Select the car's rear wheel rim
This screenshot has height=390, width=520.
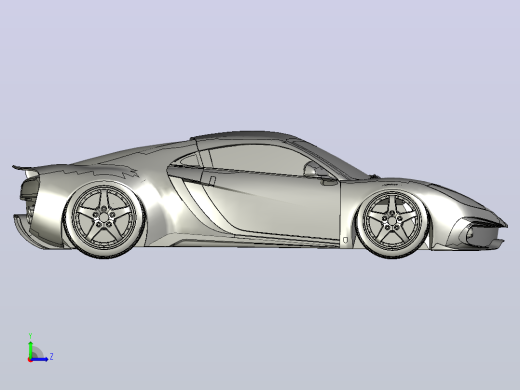click(x=104, y=216)
